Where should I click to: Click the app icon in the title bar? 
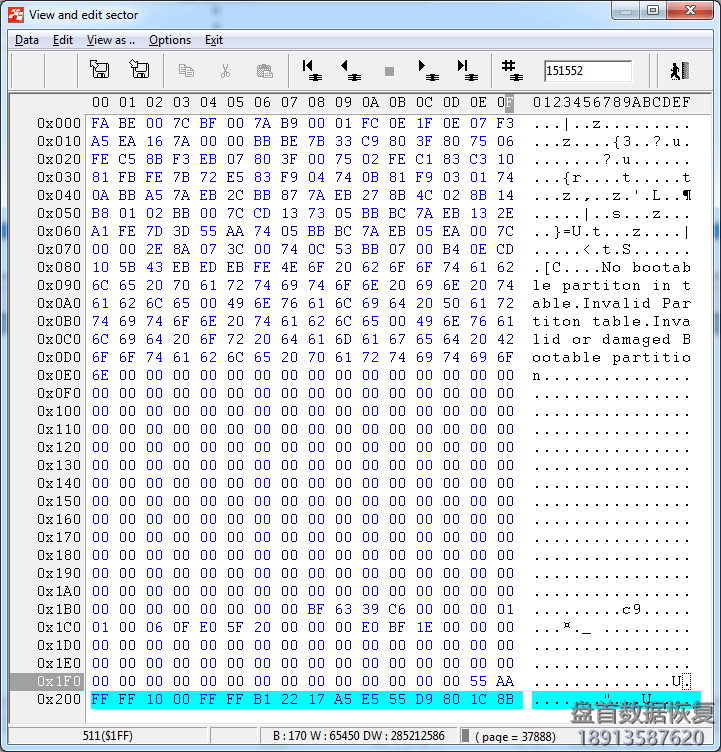[x=16, y=15]
